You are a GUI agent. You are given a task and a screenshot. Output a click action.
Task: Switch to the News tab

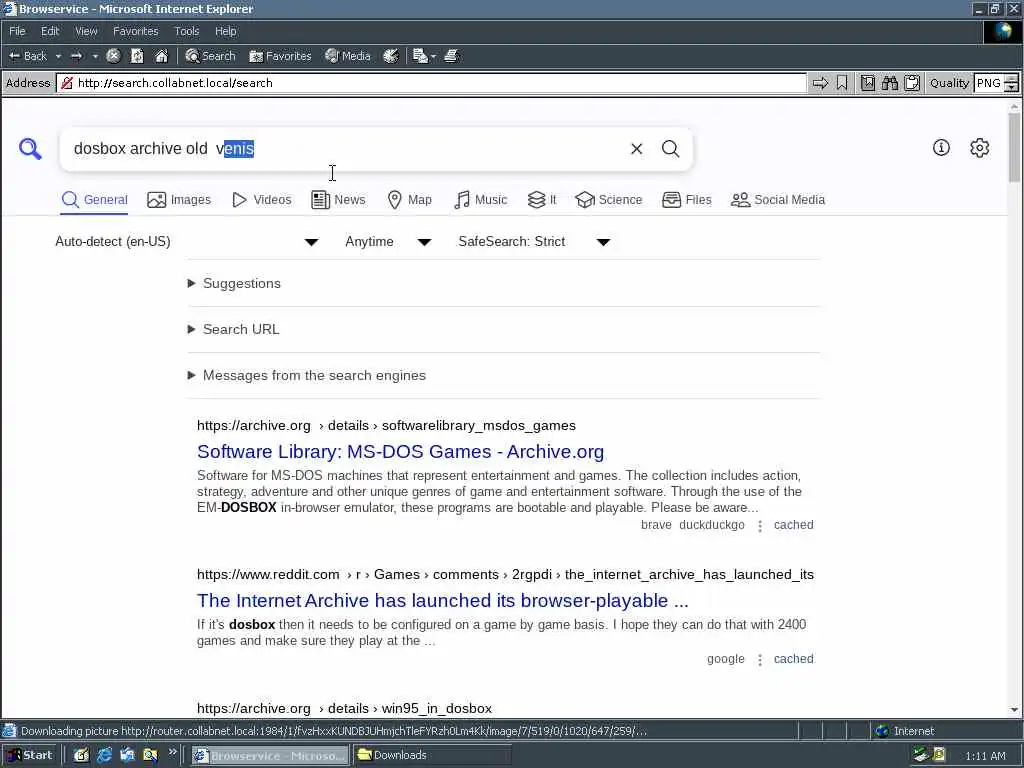(x=338, y=200)
